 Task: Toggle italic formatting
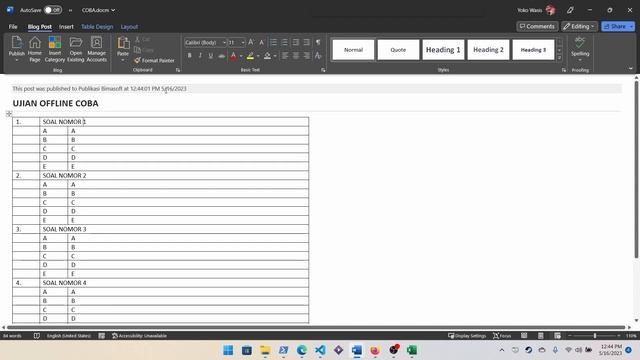[x=200, y=56]
